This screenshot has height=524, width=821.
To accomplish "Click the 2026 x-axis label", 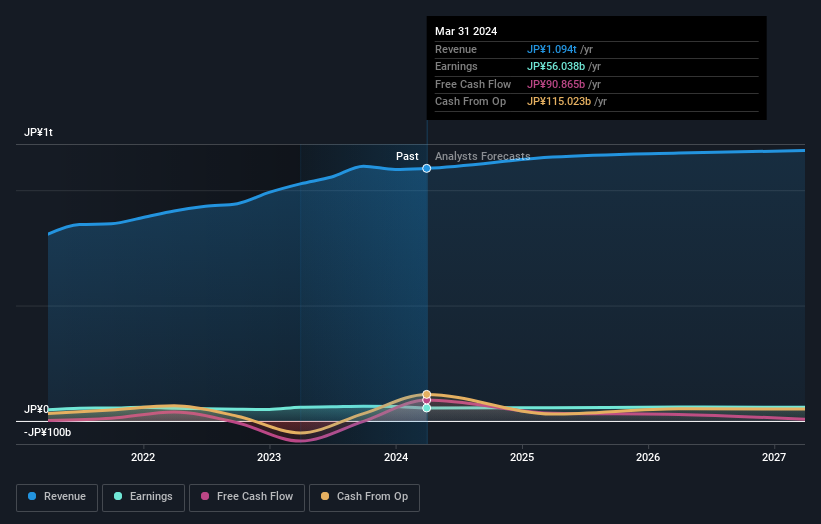I will [648, 457].
